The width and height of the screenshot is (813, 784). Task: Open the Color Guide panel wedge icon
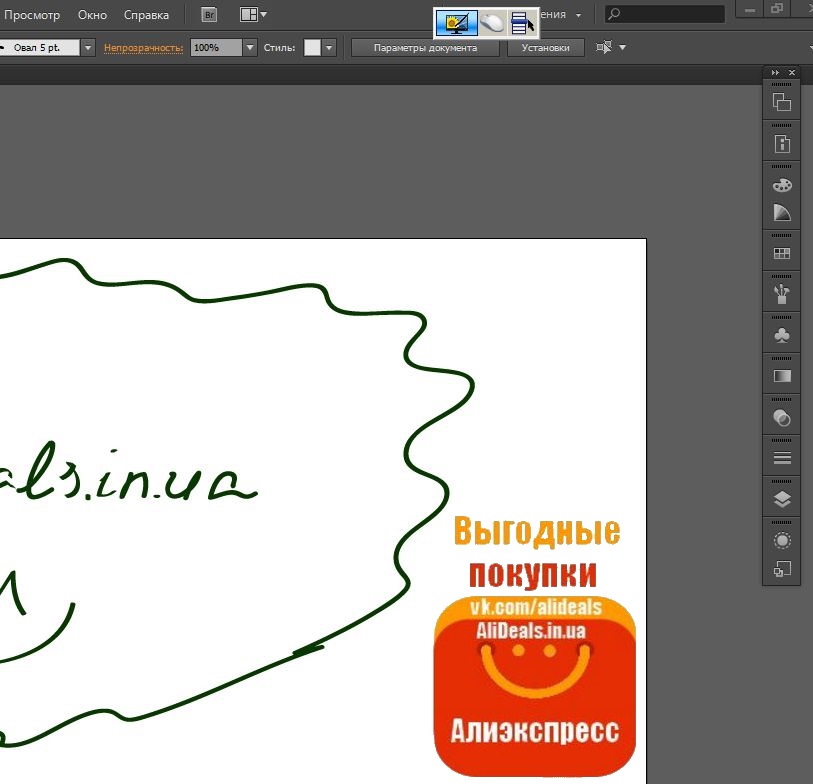click(x=782, y=213)
